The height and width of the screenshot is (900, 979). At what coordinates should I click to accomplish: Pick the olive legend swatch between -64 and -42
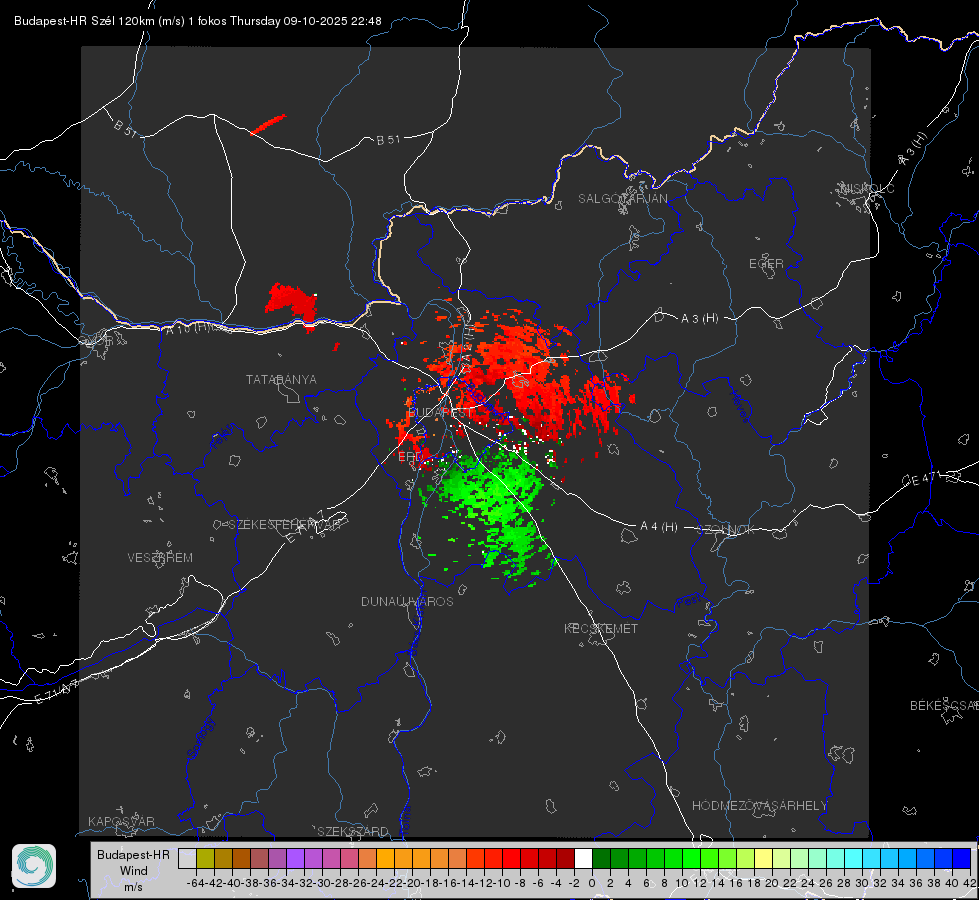click(205, 859)
